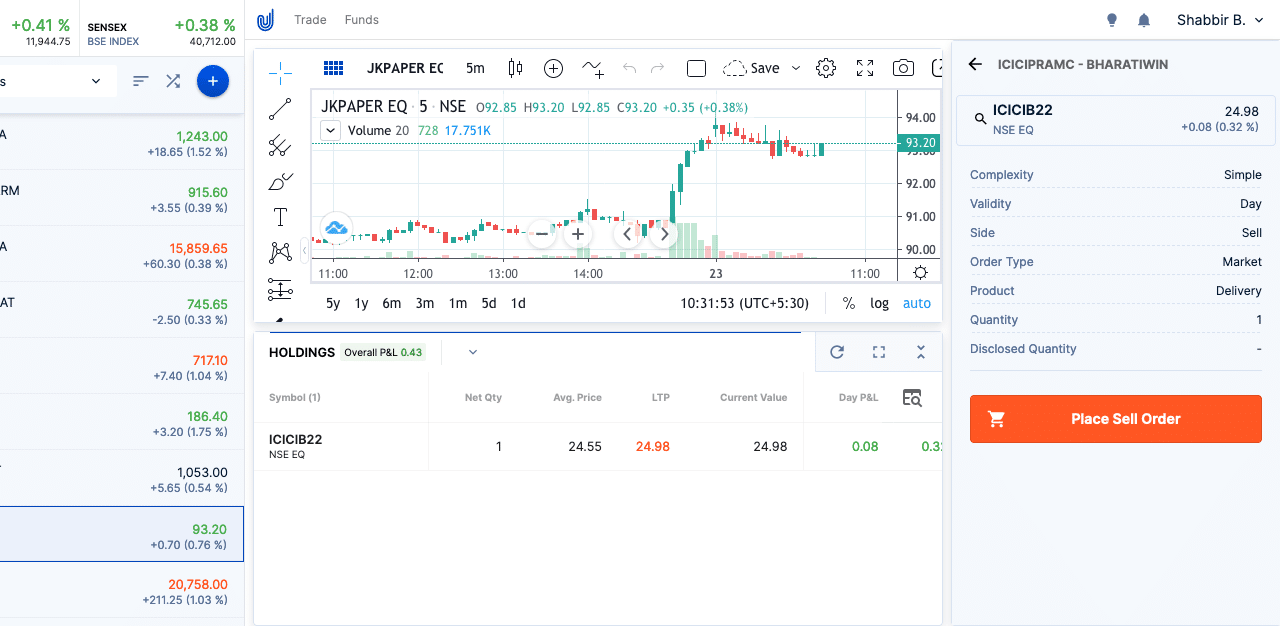Image resolution: width=1280 pixels, height=626 pixels.
Task: Click the undo arrow in chart toolbar
Action: click(629, 68)
